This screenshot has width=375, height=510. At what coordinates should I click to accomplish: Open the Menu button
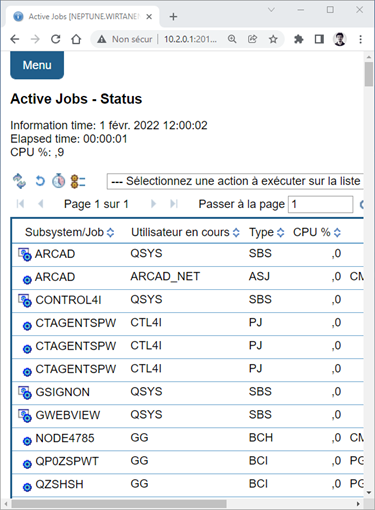[37, 65]
